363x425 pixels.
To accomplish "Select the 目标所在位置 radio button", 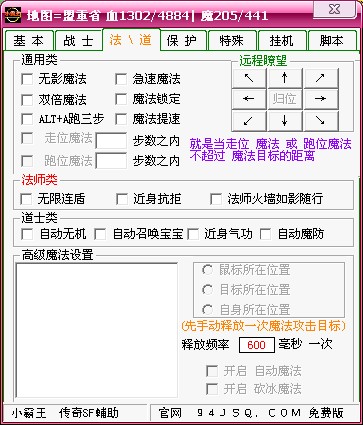I will tap(207, 290).
